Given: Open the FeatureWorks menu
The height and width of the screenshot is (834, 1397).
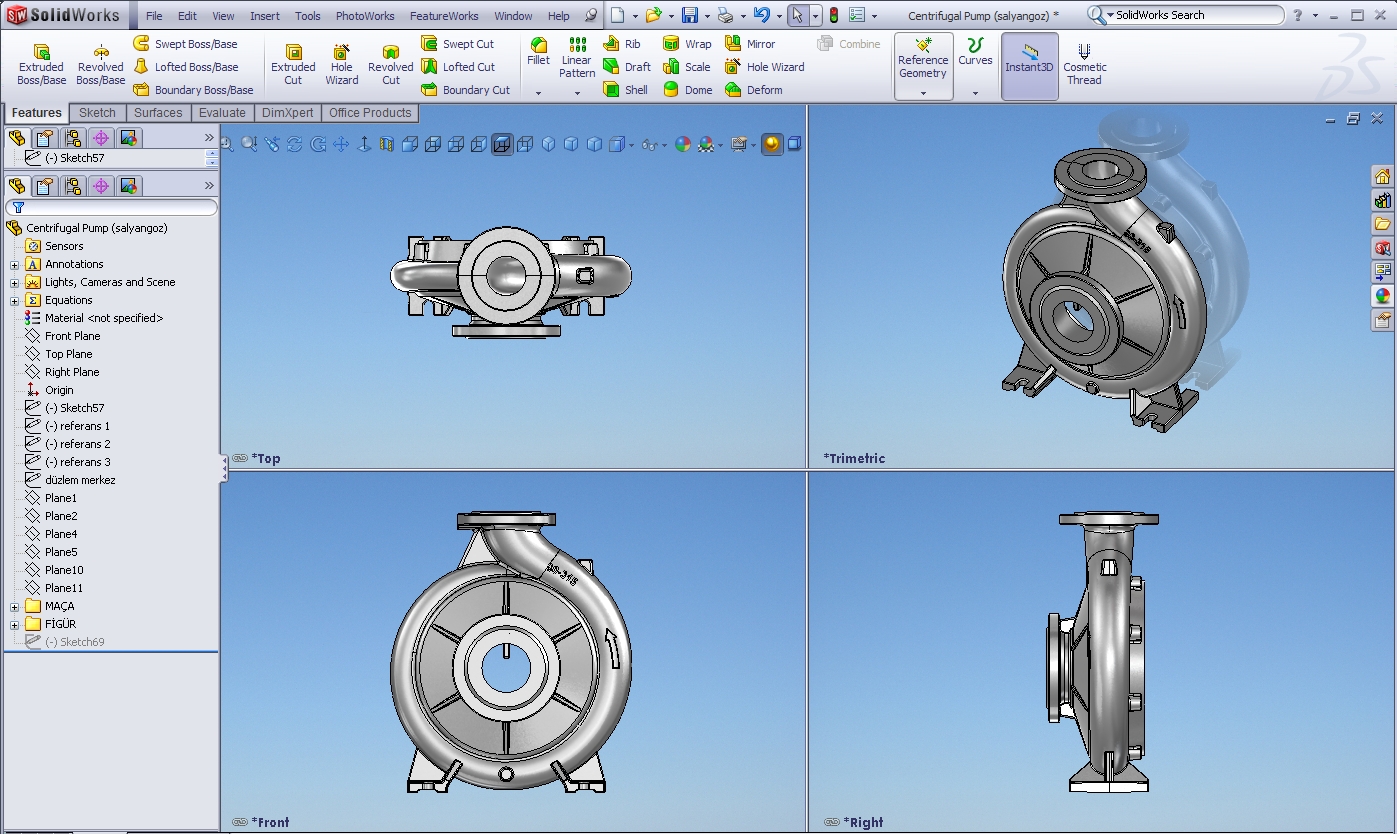Looking at the screenshot, I should click(444, 16).
